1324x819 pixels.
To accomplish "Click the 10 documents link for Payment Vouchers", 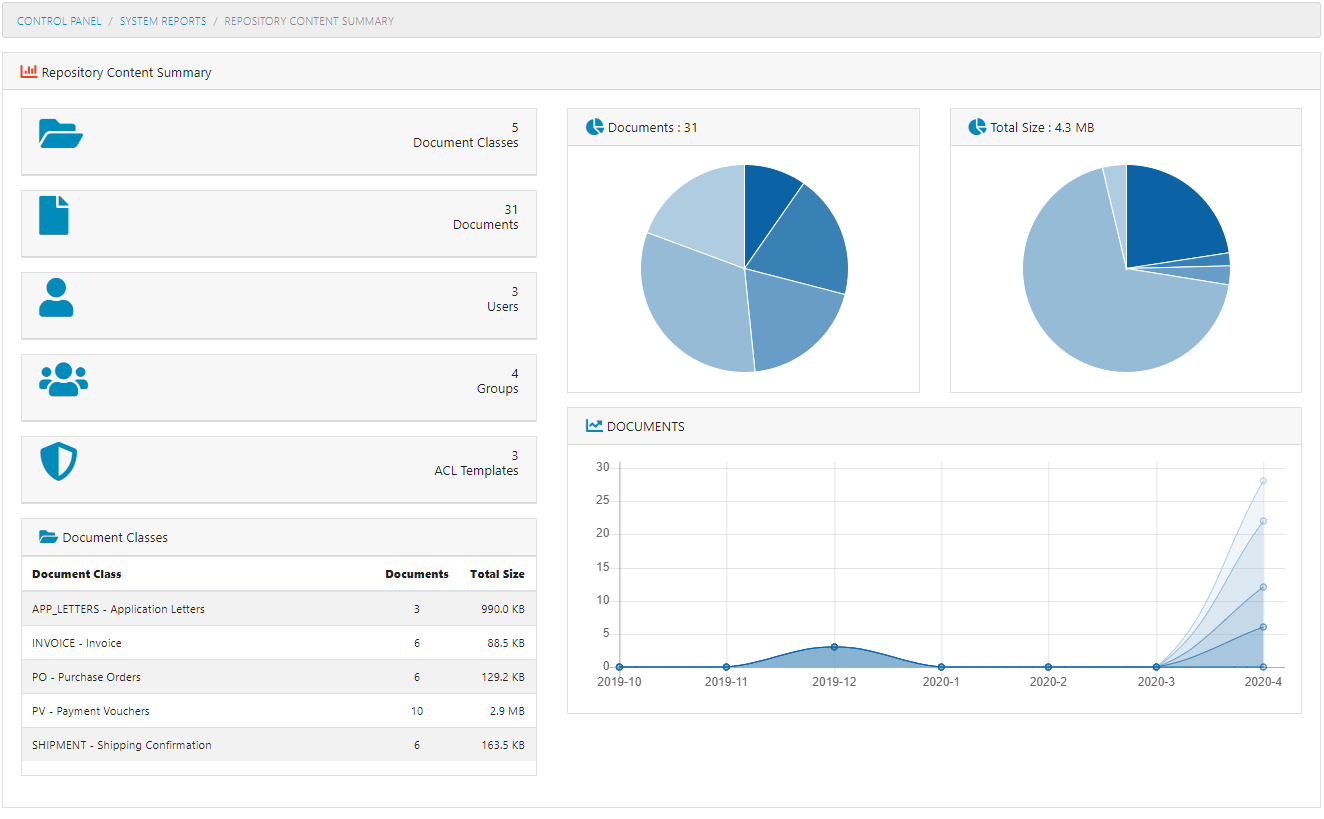I will (416, 710).
